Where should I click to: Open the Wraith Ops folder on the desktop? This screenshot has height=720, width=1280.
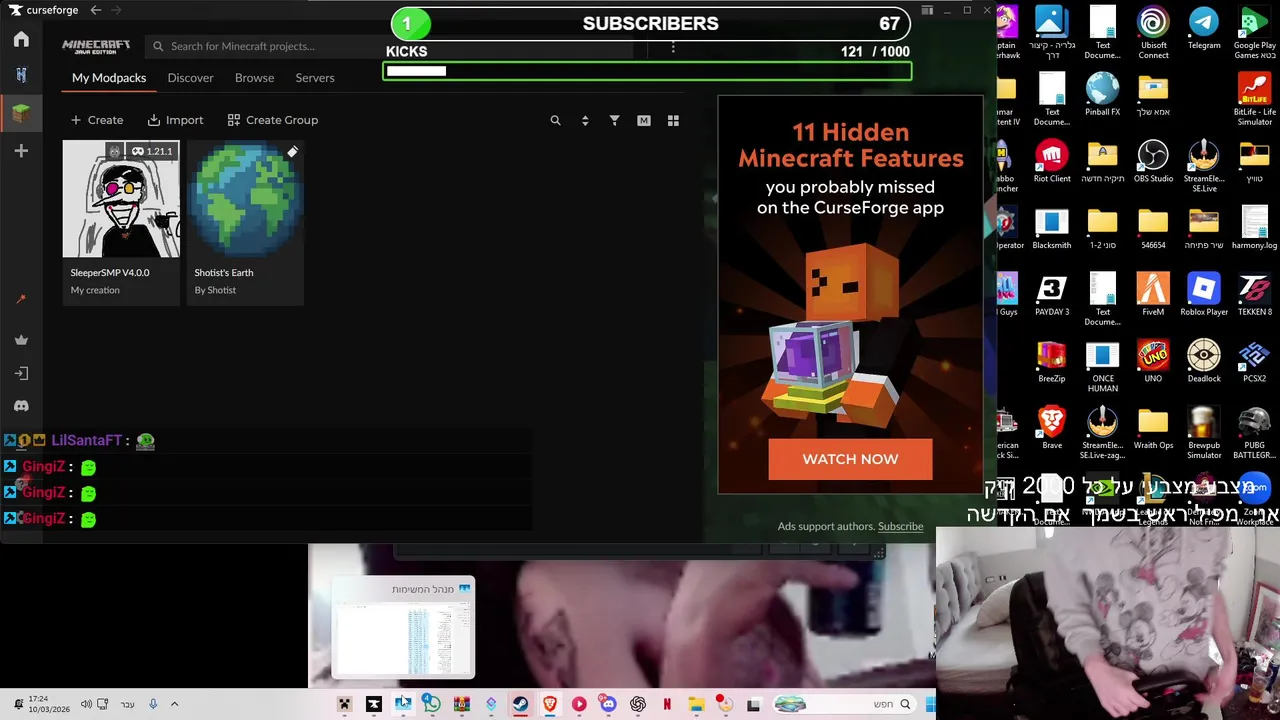[x=1153, y=428]
